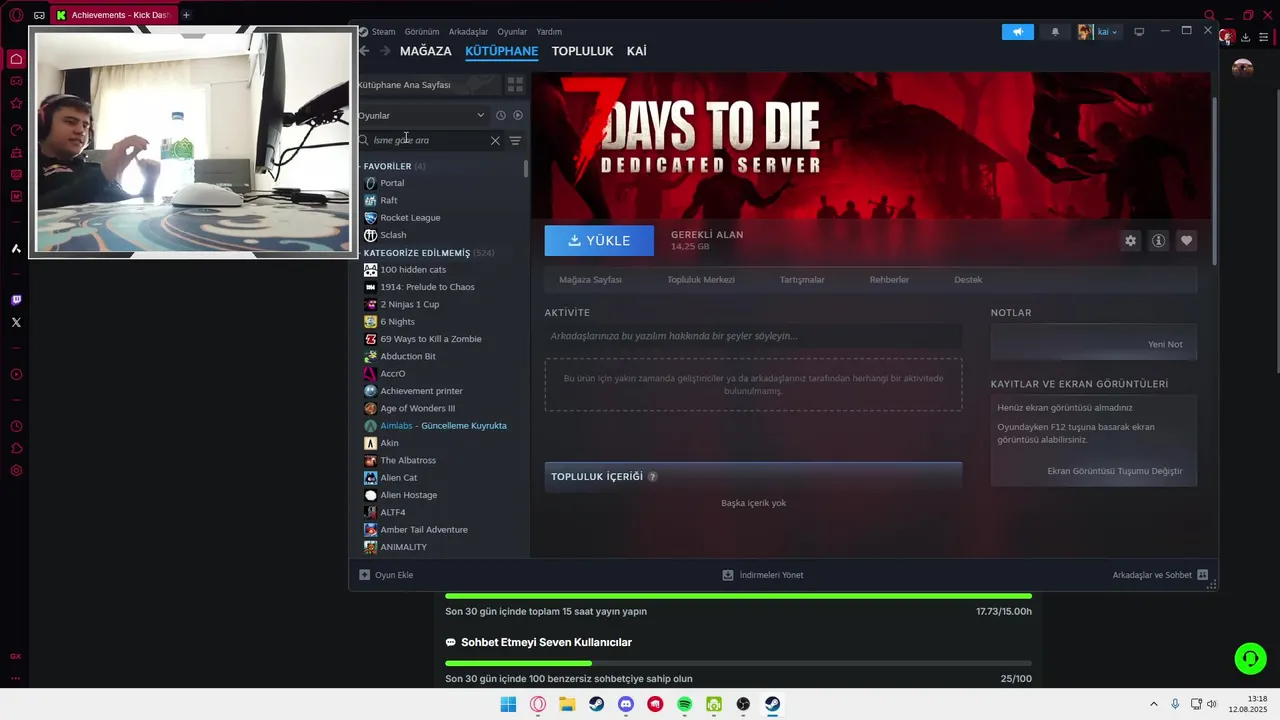Open the Mağaza Sayfası link
Image resolution: width=1280 pixels, height=720 pixels.
590,280
